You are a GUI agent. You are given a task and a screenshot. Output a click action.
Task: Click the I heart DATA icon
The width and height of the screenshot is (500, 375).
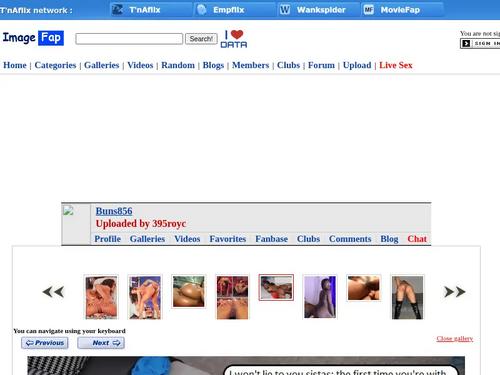[x=234, y=39]
